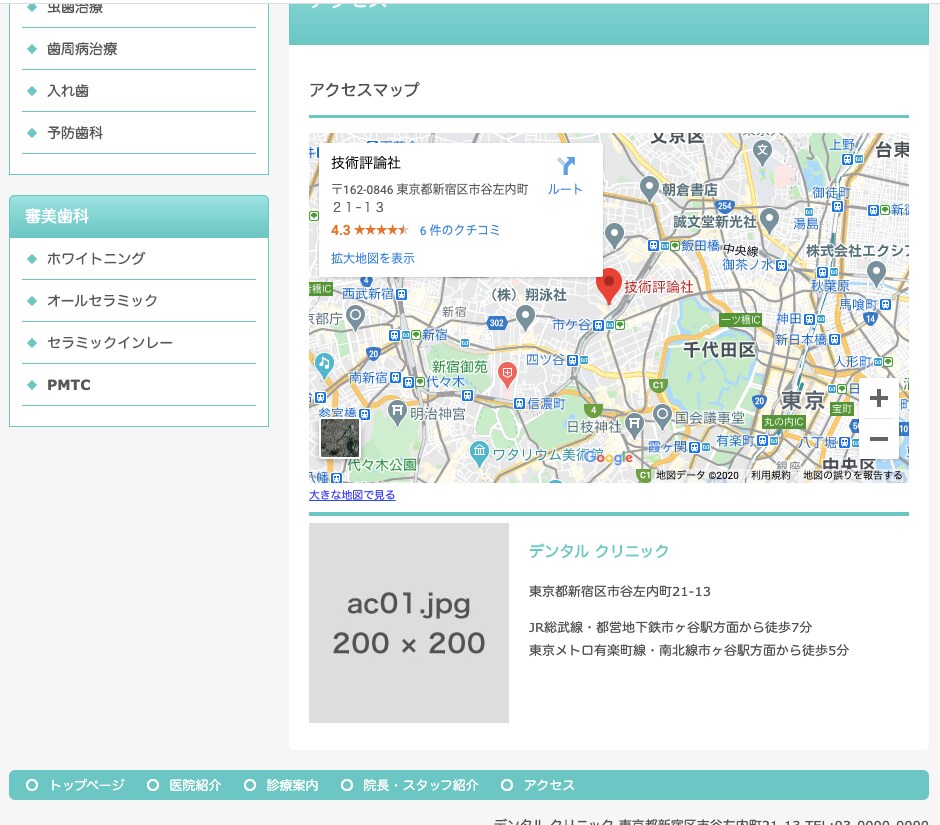Viewport: 940px width, 825px height.
Task: Click the music note marker on map
Action: coord(324,366)
